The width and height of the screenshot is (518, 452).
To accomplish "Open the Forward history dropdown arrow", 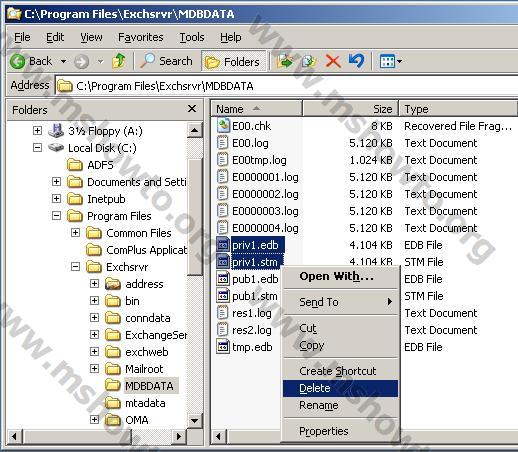I will (x=100, y=61).
